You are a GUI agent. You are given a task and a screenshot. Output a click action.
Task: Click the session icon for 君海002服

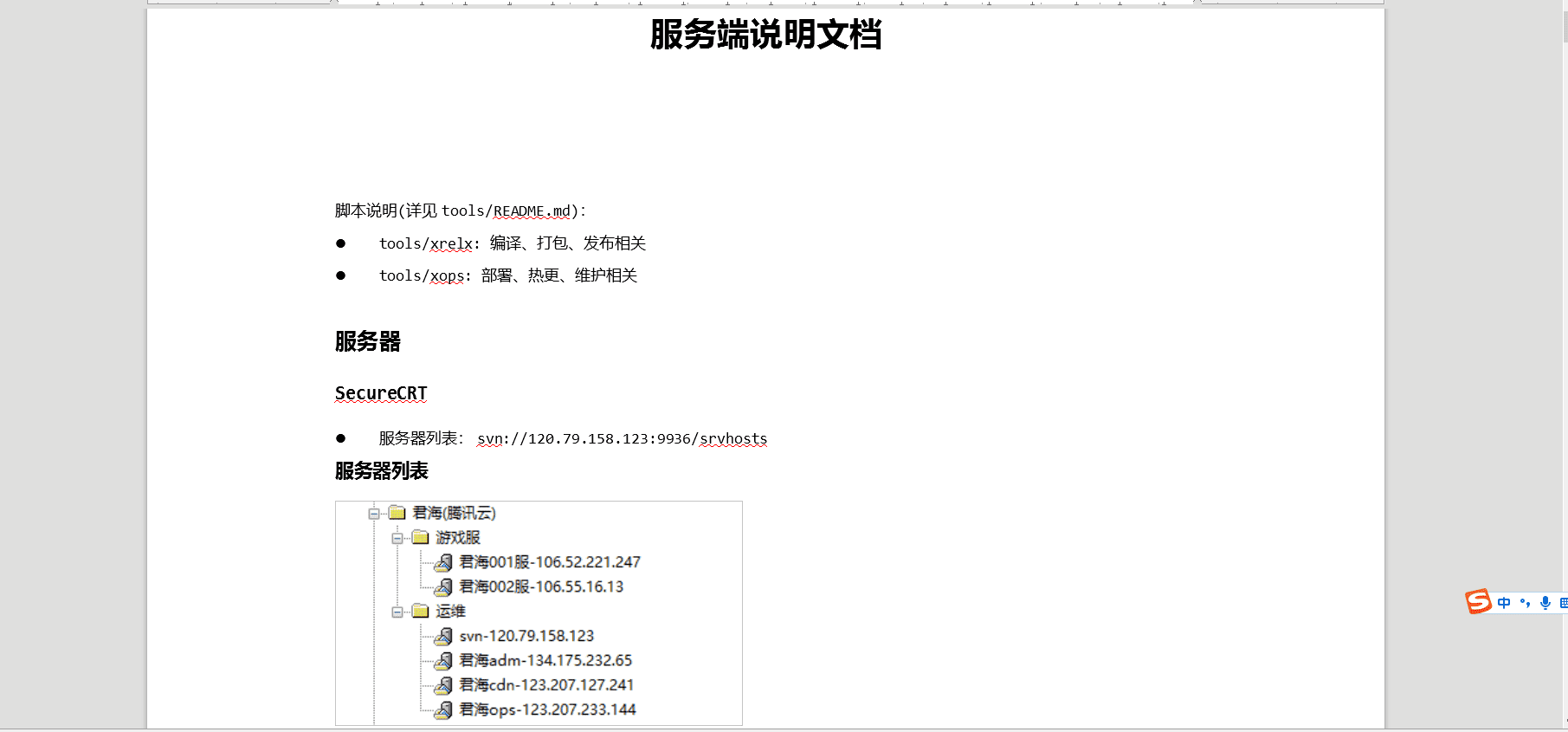coord(443,586)
